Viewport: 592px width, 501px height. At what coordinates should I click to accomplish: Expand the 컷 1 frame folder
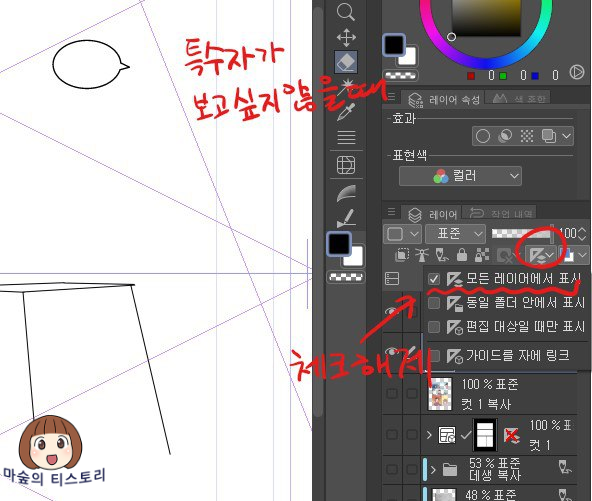429,435
